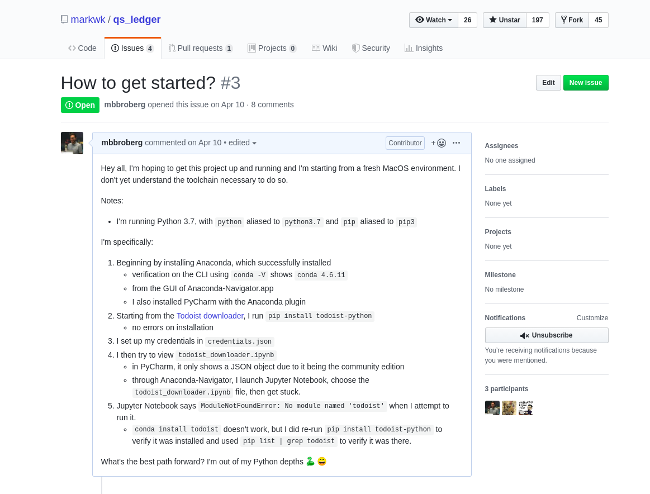This screenshot has width=650, height=494.
Task: Click the 197 stargazers count
Action: point(538,20)
